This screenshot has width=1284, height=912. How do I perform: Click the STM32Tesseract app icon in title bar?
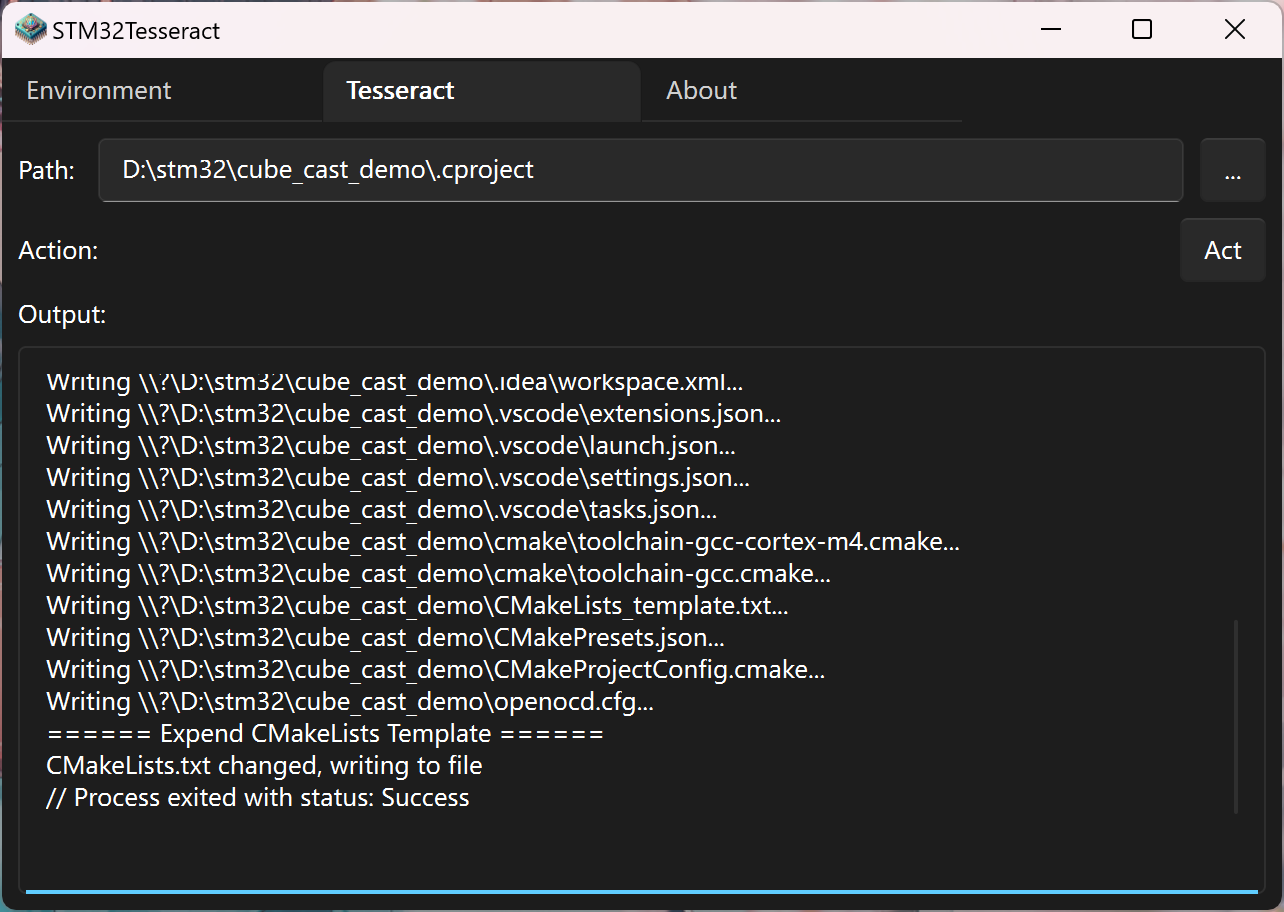31,30
